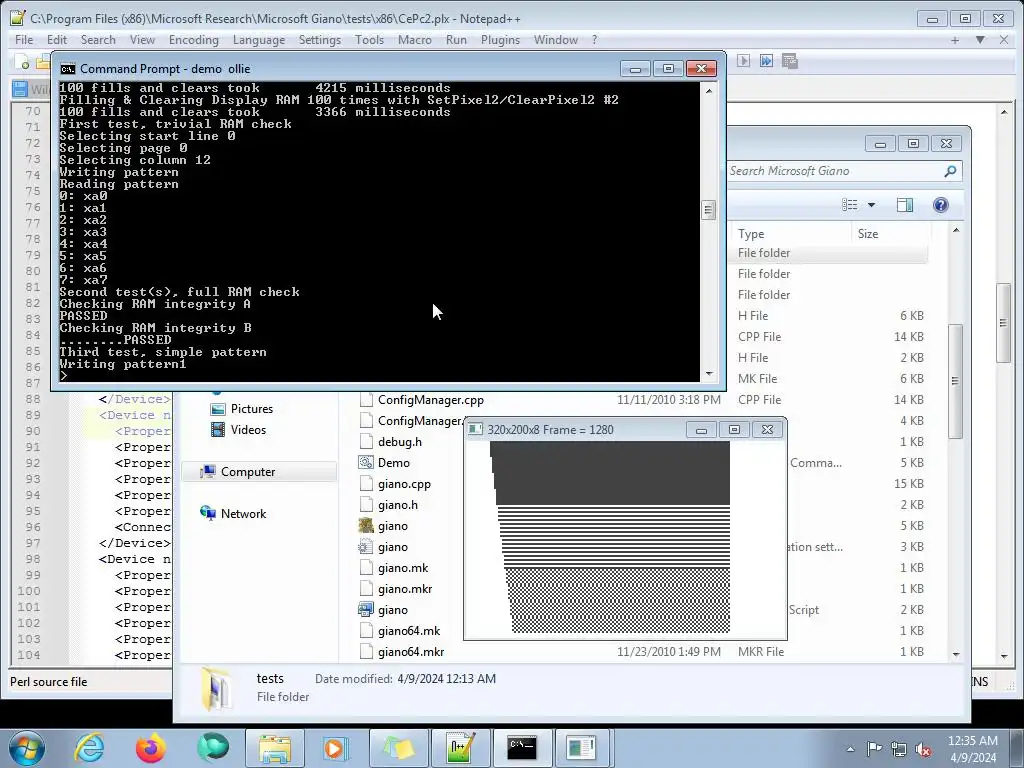This screenshot has height=768, width=1024.
Task: Click the run macro multiple times icon
Action: tap(766, 61)
